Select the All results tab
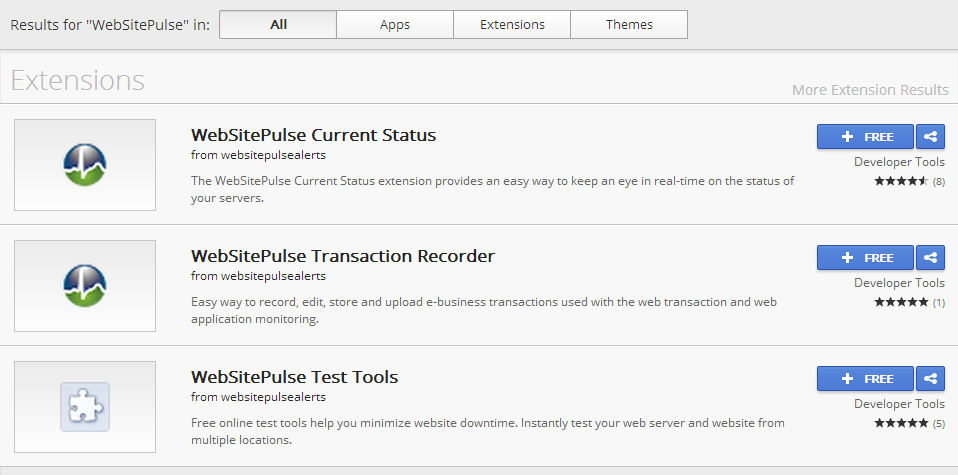958x475 pixels. 278,24
